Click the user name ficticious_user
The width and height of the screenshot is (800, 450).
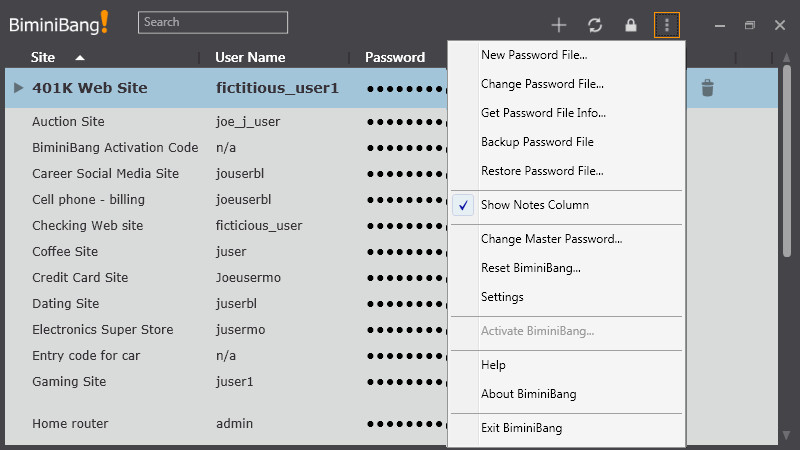[x=259, y=226]
